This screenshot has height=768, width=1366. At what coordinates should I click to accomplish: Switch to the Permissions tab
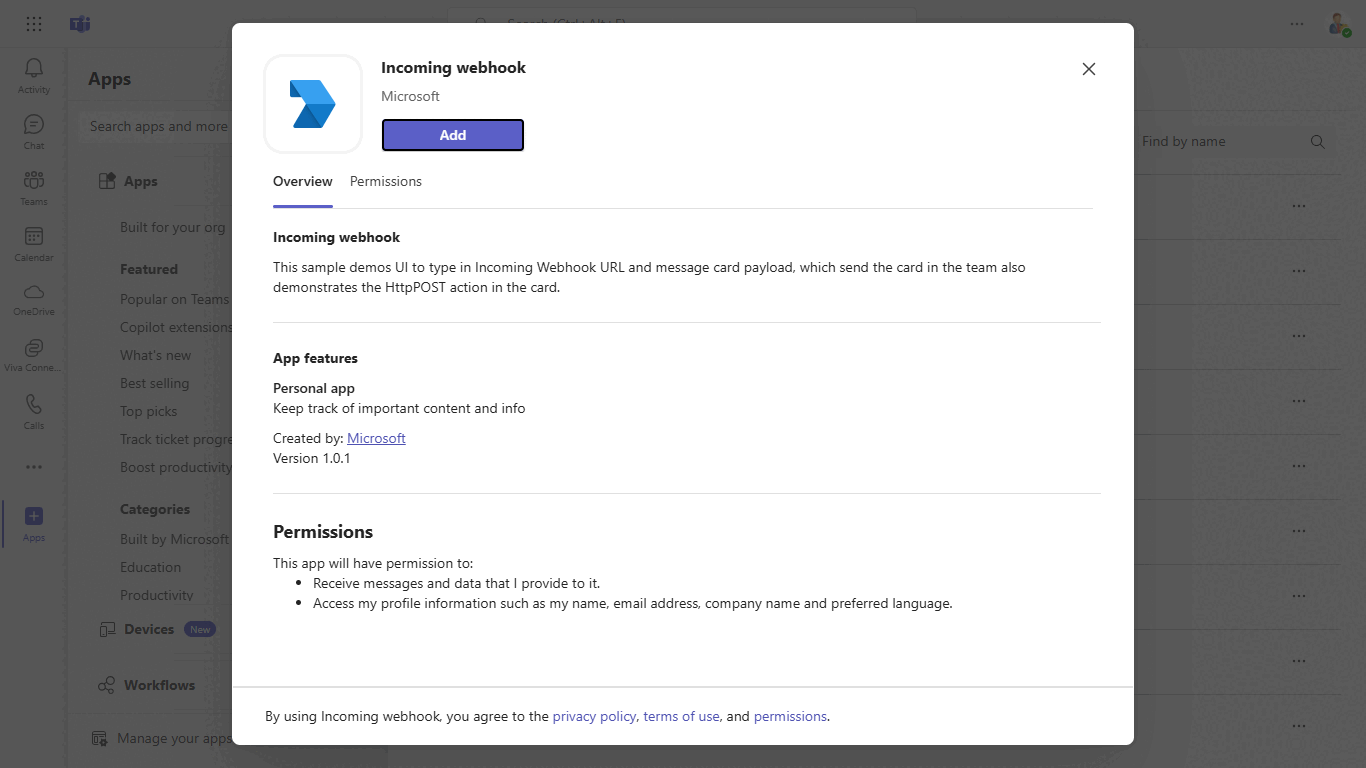click(385, 181)
